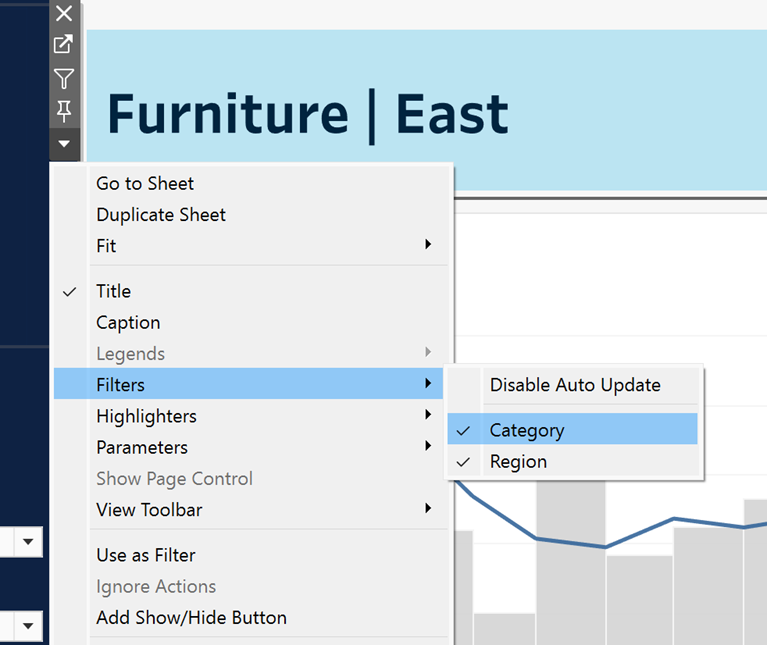This screenshot has width=767, height=645.
Task: Click the Furniture | East title
Action: [x=307, y=113]
